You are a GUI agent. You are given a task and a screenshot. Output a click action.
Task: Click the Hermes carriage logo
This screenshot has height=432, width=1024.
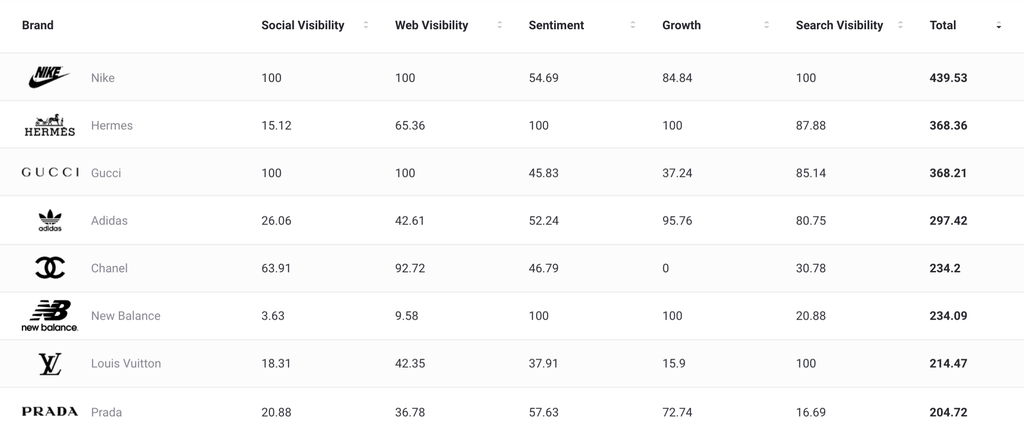pos(49,125)
